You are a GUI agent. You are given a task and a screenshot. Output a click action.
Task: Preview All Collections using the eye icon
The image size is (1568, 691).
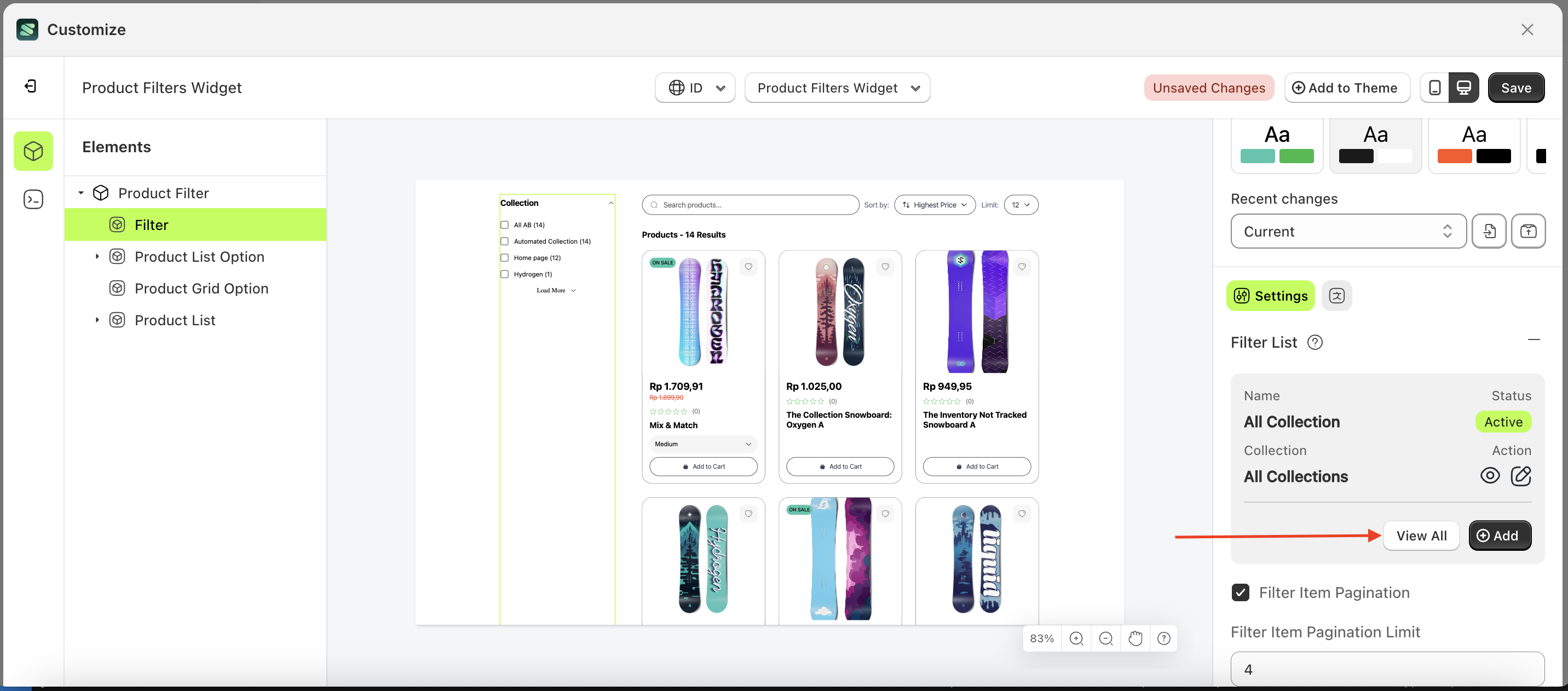click(1490, 475)
